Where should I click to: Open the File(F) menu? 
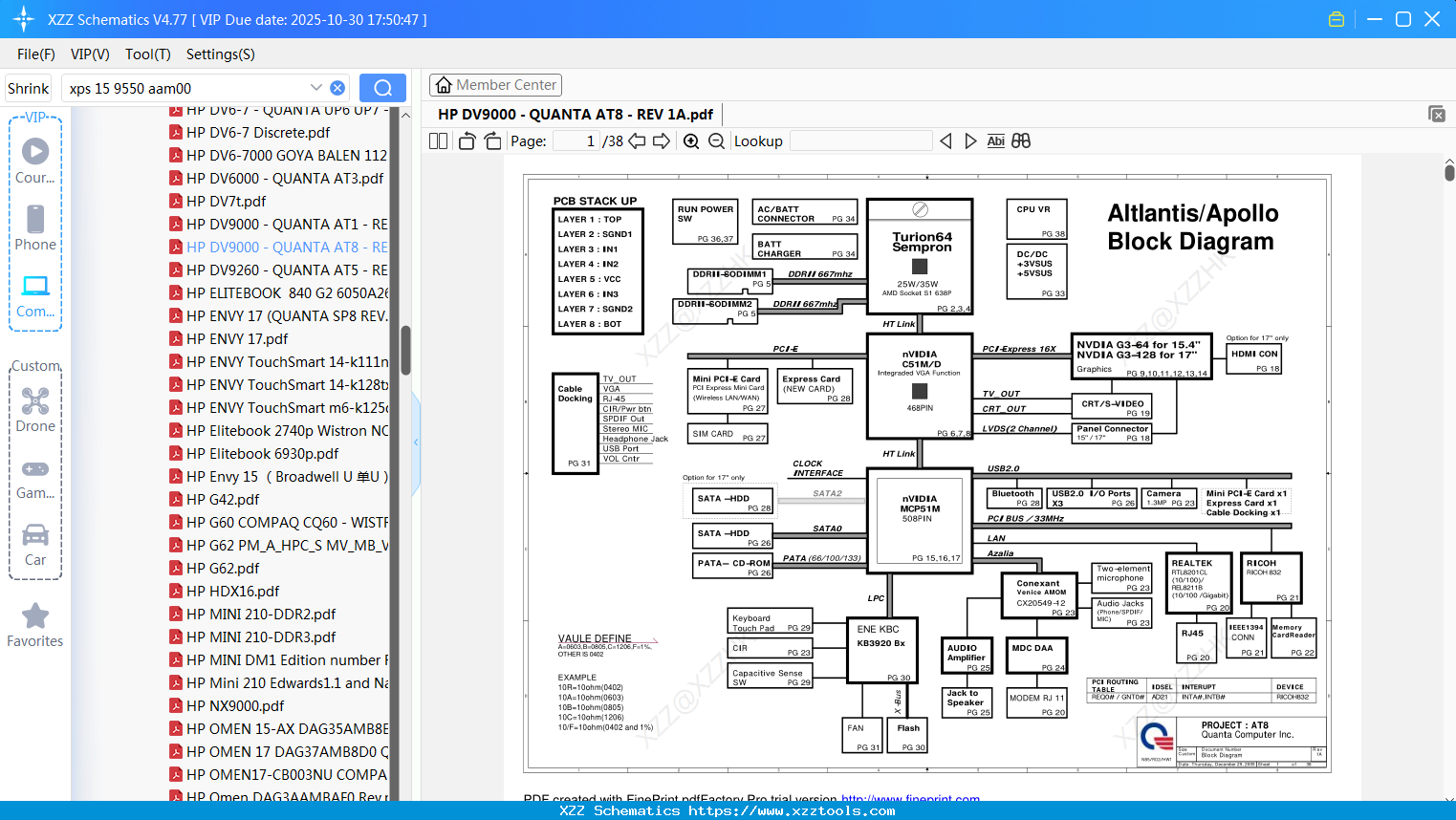(x=36, y=54)
